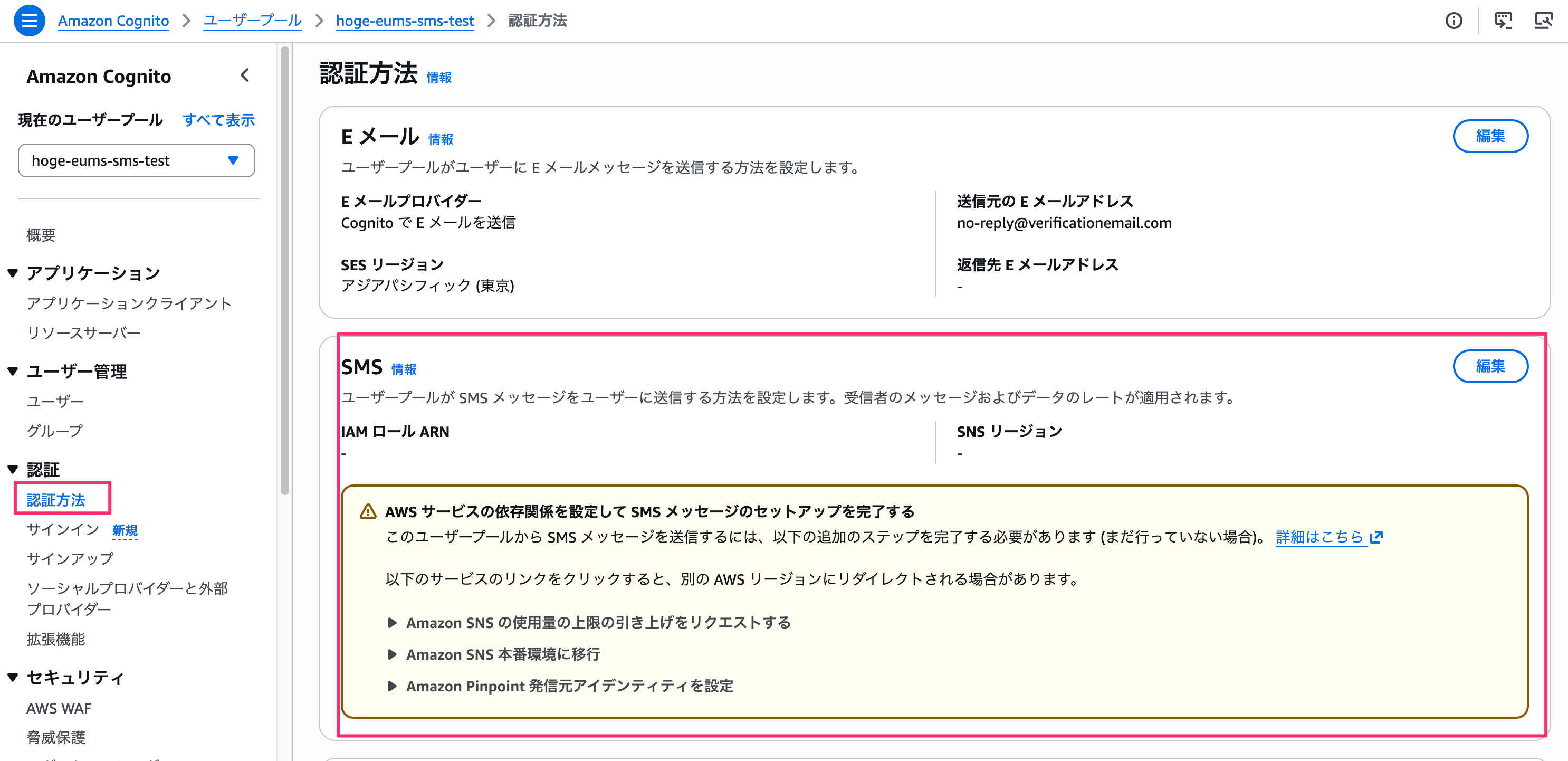Click Amazon Cognito breadcrumb link

(113, 21)
